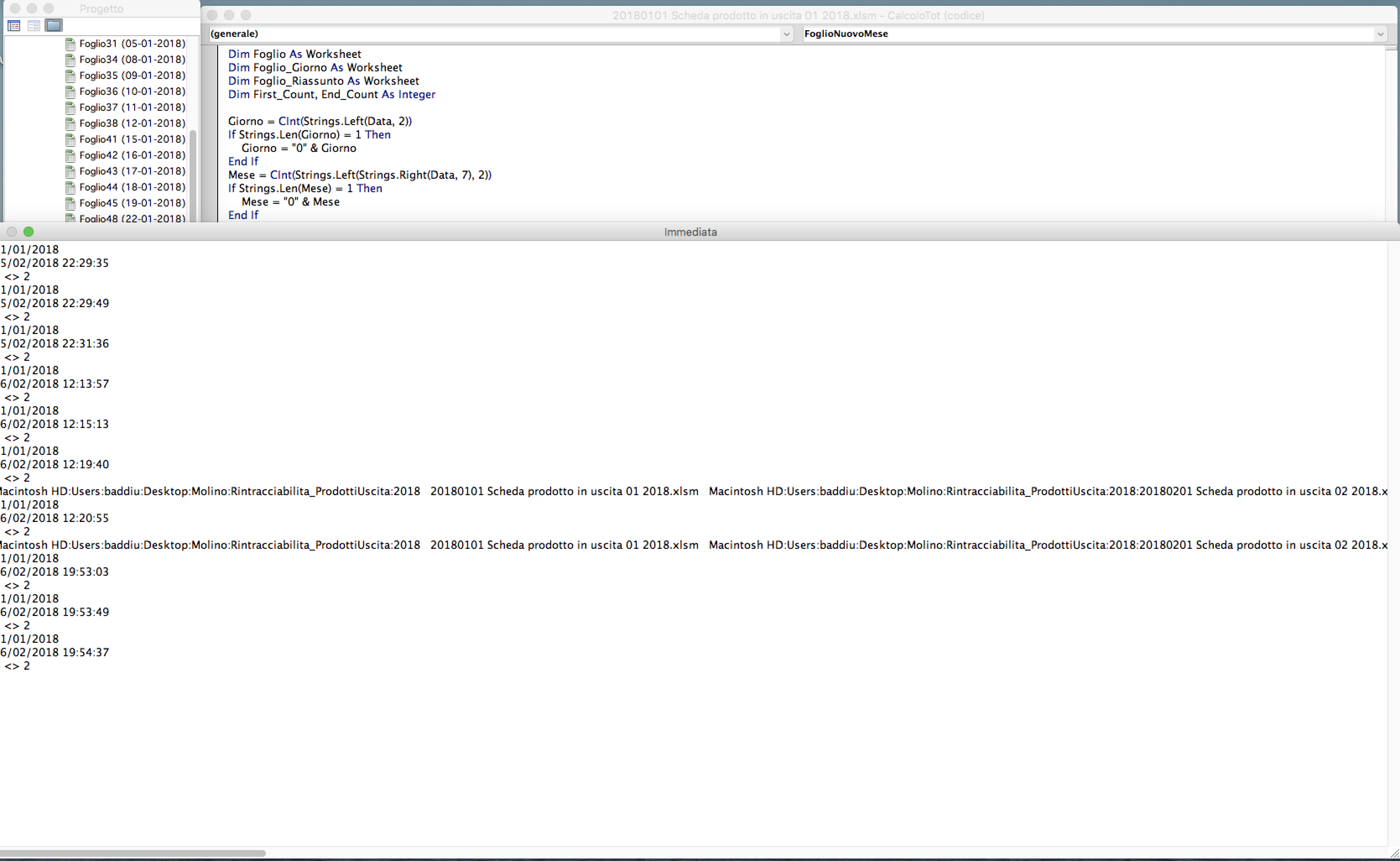Click the Foglio38 (12-01-2018) sheet icon
The image size is (1400, 861).
[70, 123]
